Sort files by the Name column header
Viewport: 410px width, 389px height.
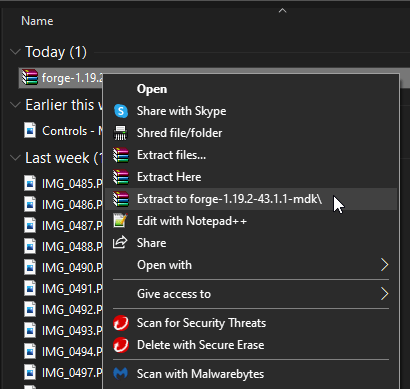click(x=37, y=21)
